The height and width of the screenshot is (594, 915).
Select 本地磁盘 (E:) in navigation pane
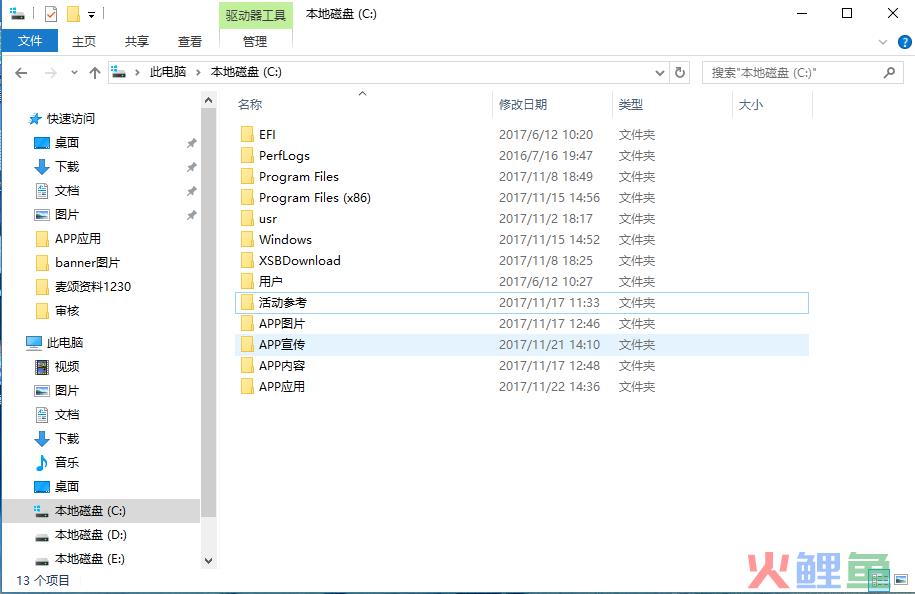tap(89, 558)
